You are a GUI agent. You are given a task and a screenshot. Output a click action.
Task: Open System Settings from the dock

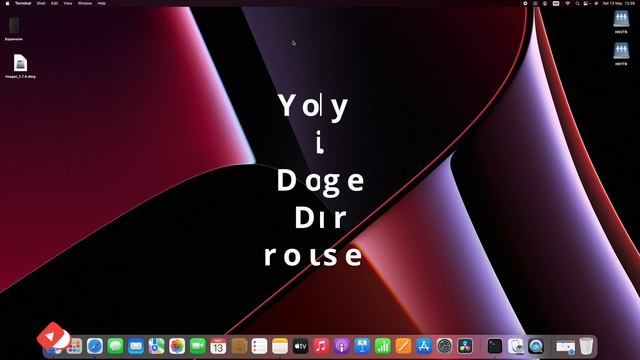pyautogui.click(x=444, y=347)
